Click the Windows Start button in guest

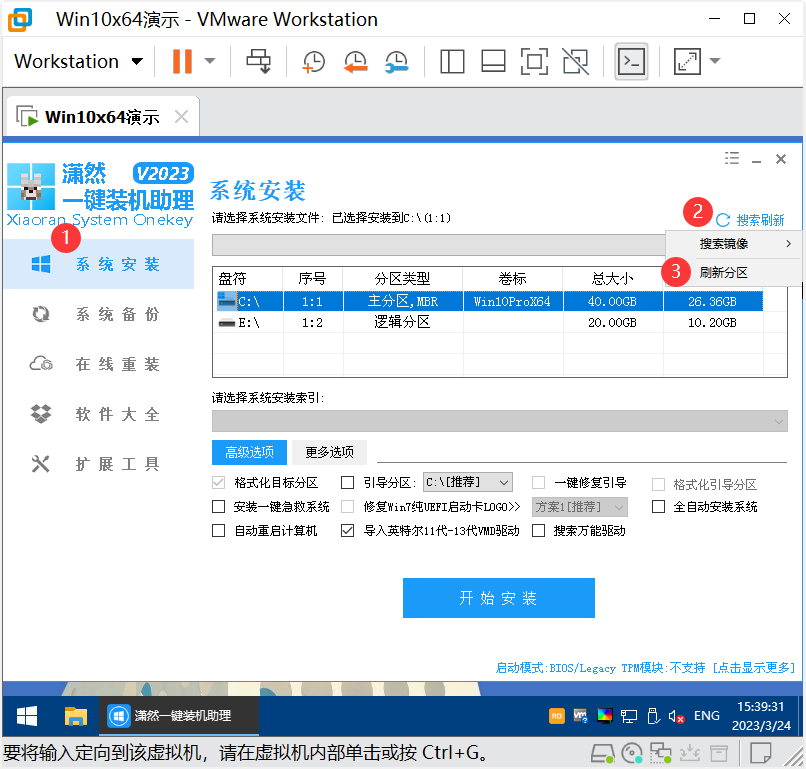(x=27, y=716)
